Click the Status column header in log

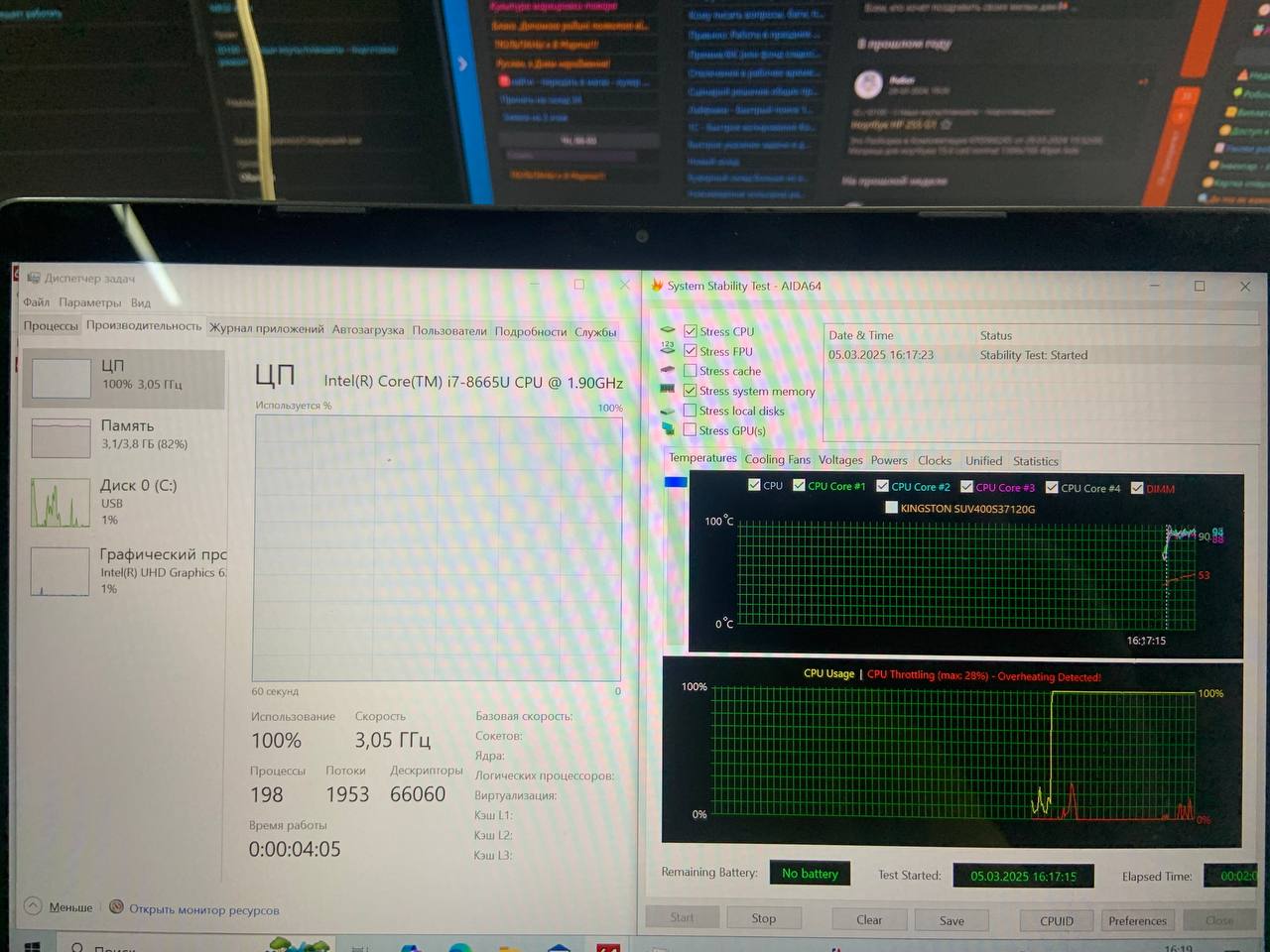(996, 335)
